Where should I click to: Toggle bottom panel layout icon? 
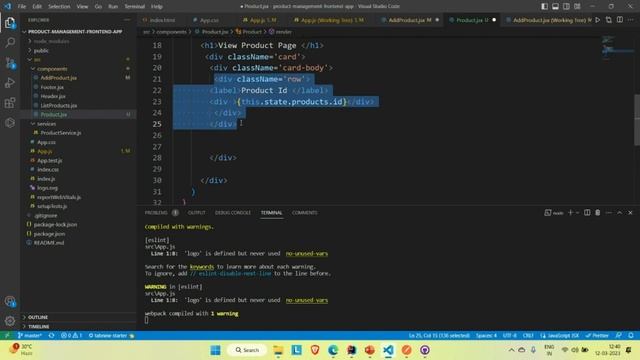556,7
